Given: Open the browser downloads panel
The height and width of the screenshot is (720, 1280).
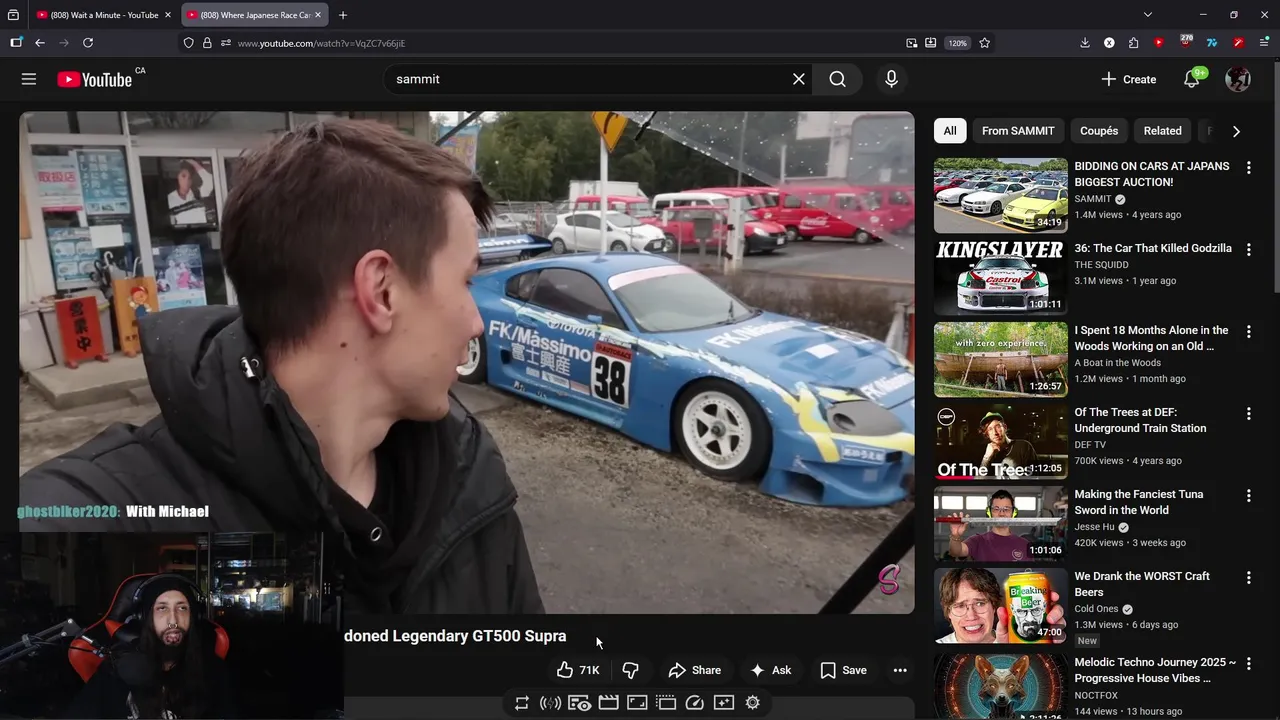Looking at the screenshot, I should tap(1085, 43).
